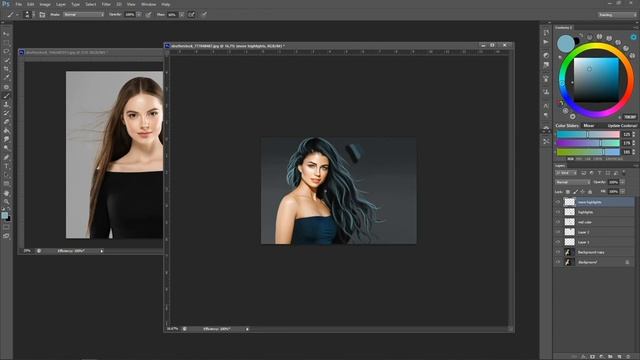Open the Window menu
This screenshot has width=640, height=360.
tap(148, 4)
